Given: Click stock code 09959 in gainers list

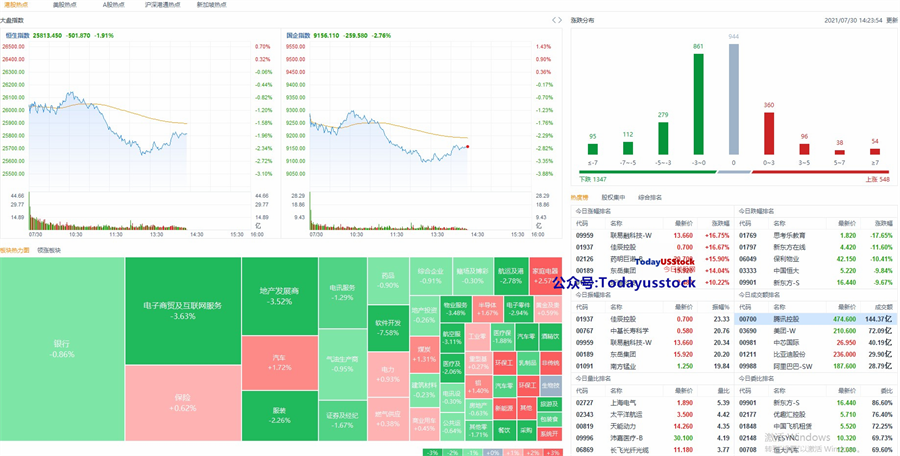Looking at the screenshot, I should [584, 235].
